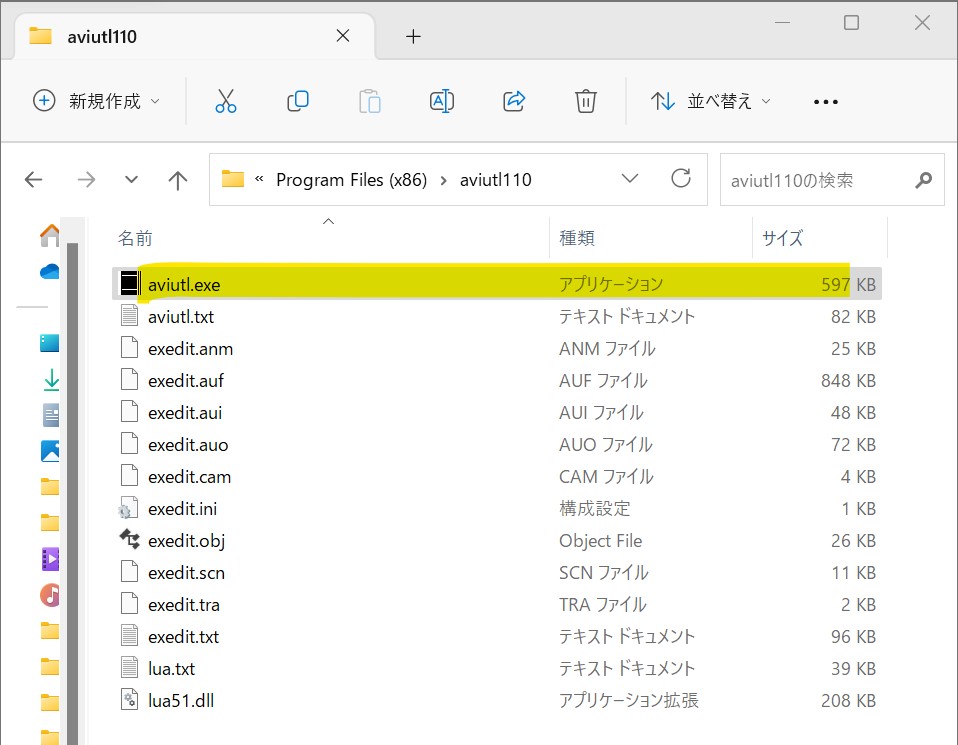Open Home in the navigation pane
The height and width of the screenshot is (745, 958).
(50, 235)
